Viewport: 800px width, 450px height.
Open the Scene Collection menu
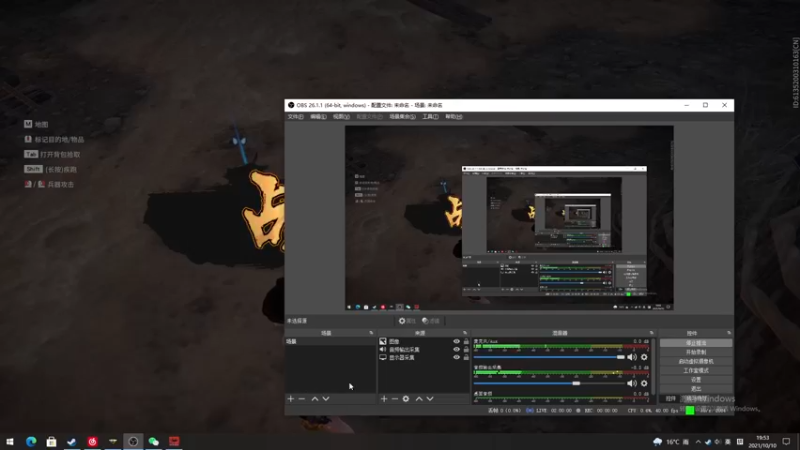coord(403,117)
